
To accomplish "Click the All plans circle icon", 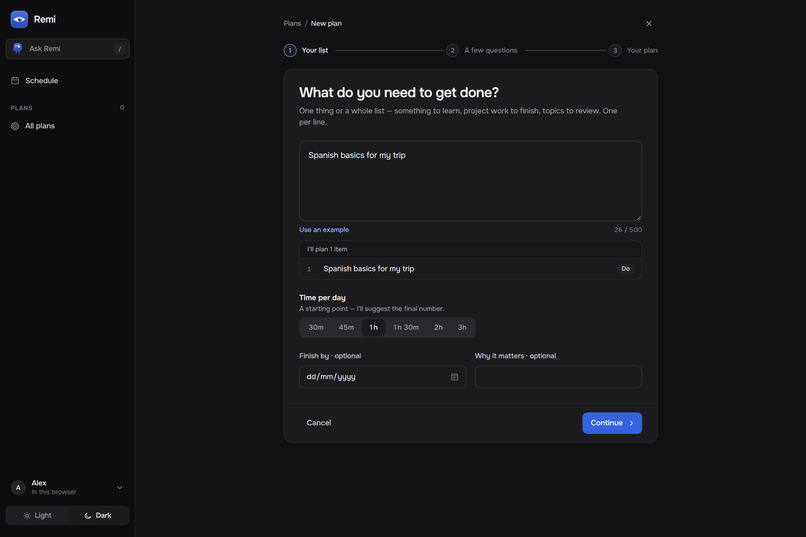I will click(x=15, y=126).
